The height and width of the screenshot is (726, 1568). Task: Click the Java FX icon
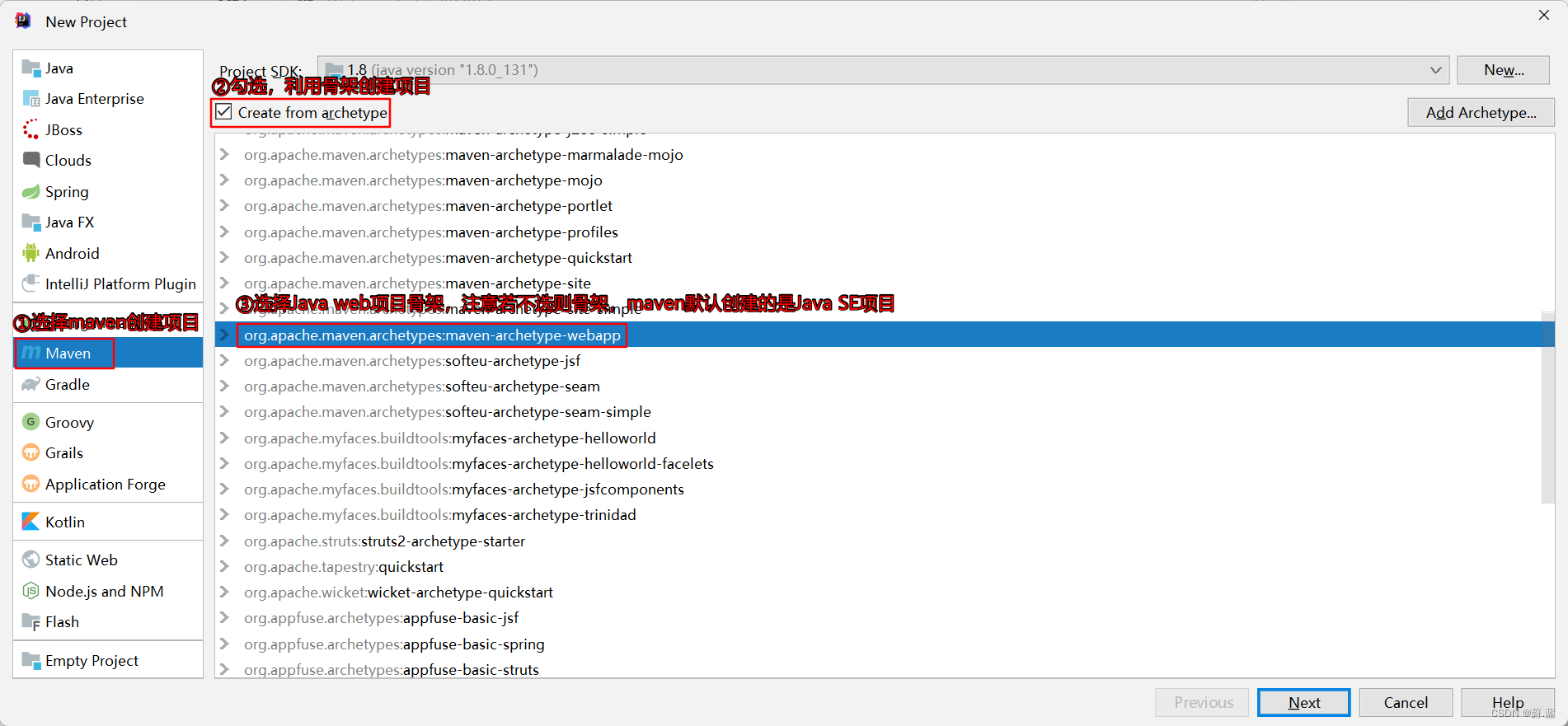pyautogui.click(x=31, y=222)
